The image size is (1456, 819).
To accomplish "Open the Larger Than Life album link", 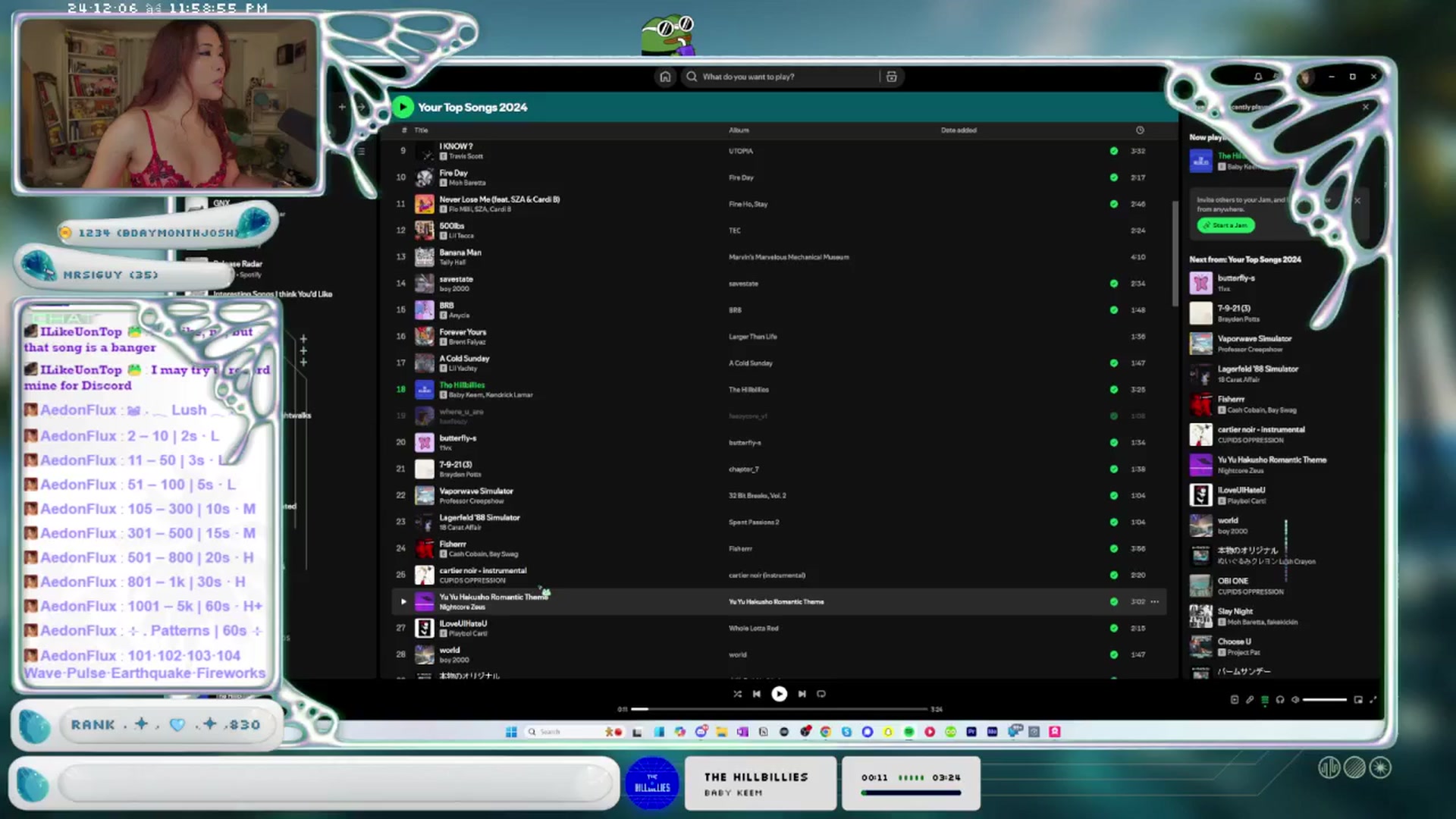I will [752, 337].
